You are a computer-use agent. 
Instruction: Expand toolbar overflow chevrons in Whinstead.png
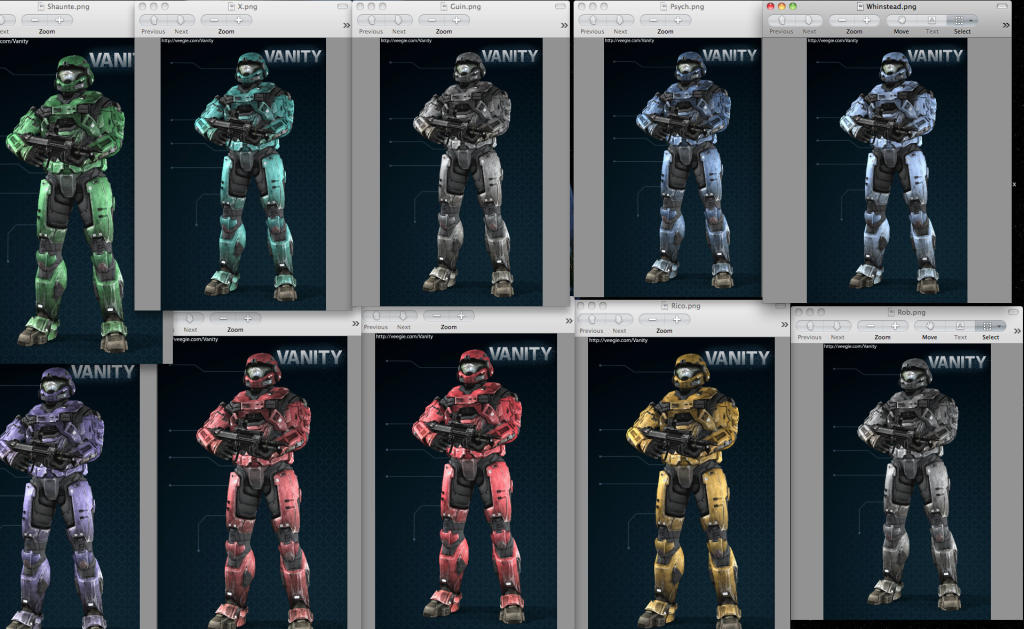tap(1006, 25)
